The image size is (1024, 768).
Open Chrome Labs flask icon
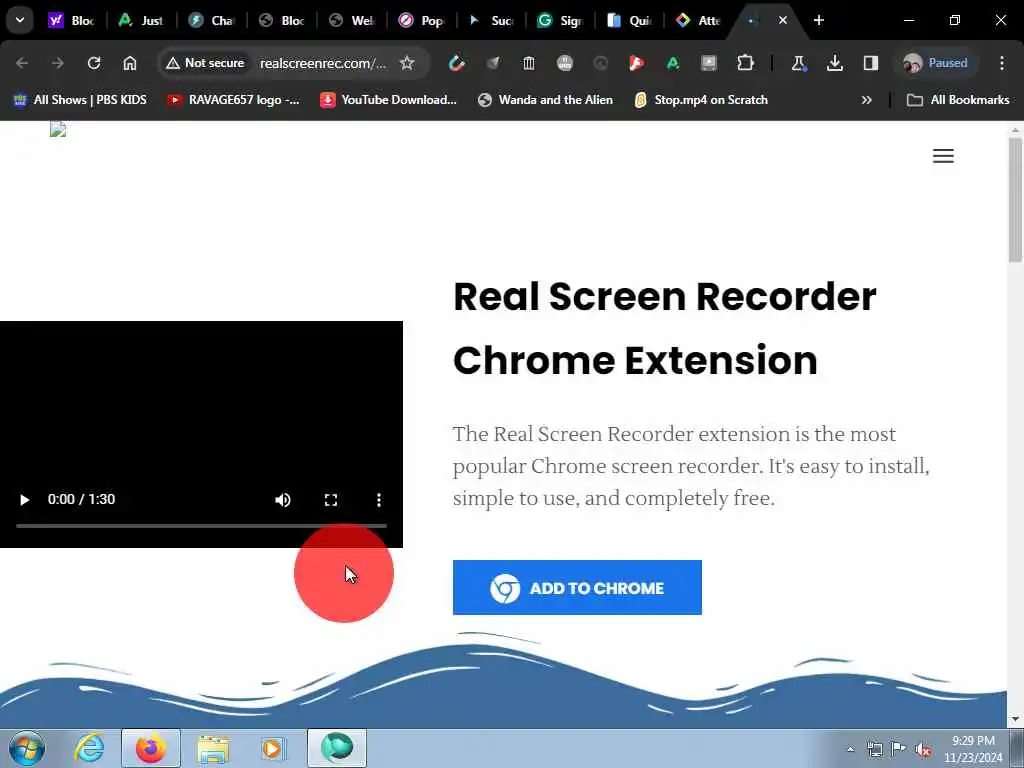(798, 63)
